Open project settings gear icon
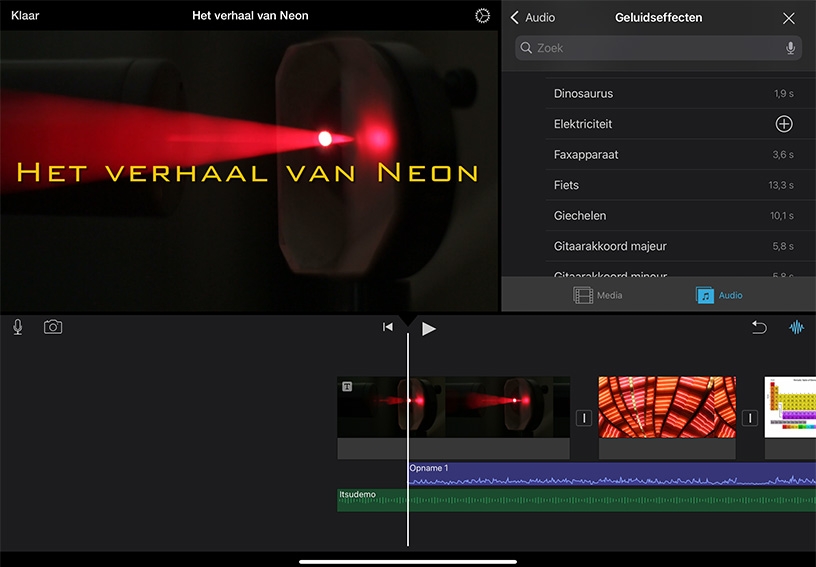This screenshot has width=816, height=567. pos(482,16)
